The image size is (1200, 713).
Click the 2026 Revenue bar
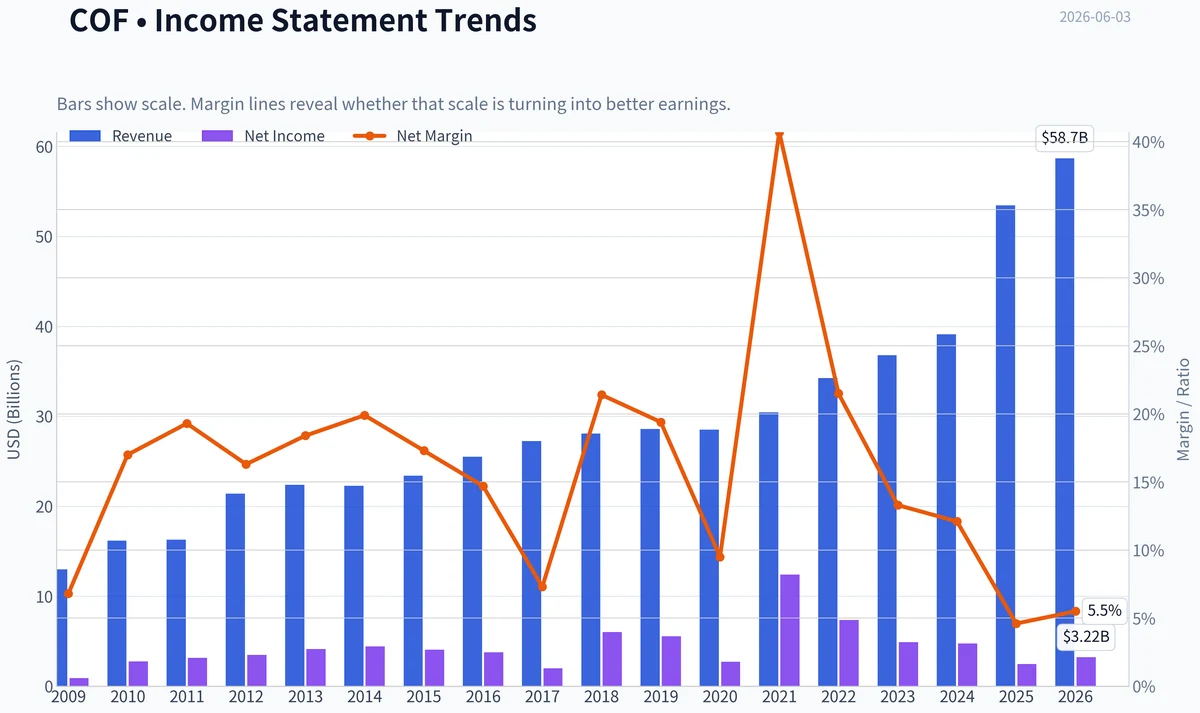click(x=1065, y=422)
